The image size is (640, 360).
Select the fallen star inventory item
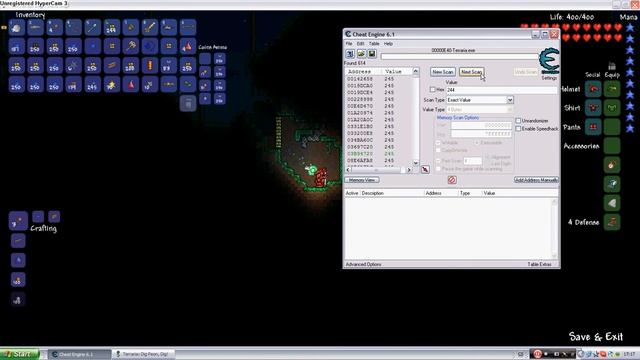(x=111, y=84)
